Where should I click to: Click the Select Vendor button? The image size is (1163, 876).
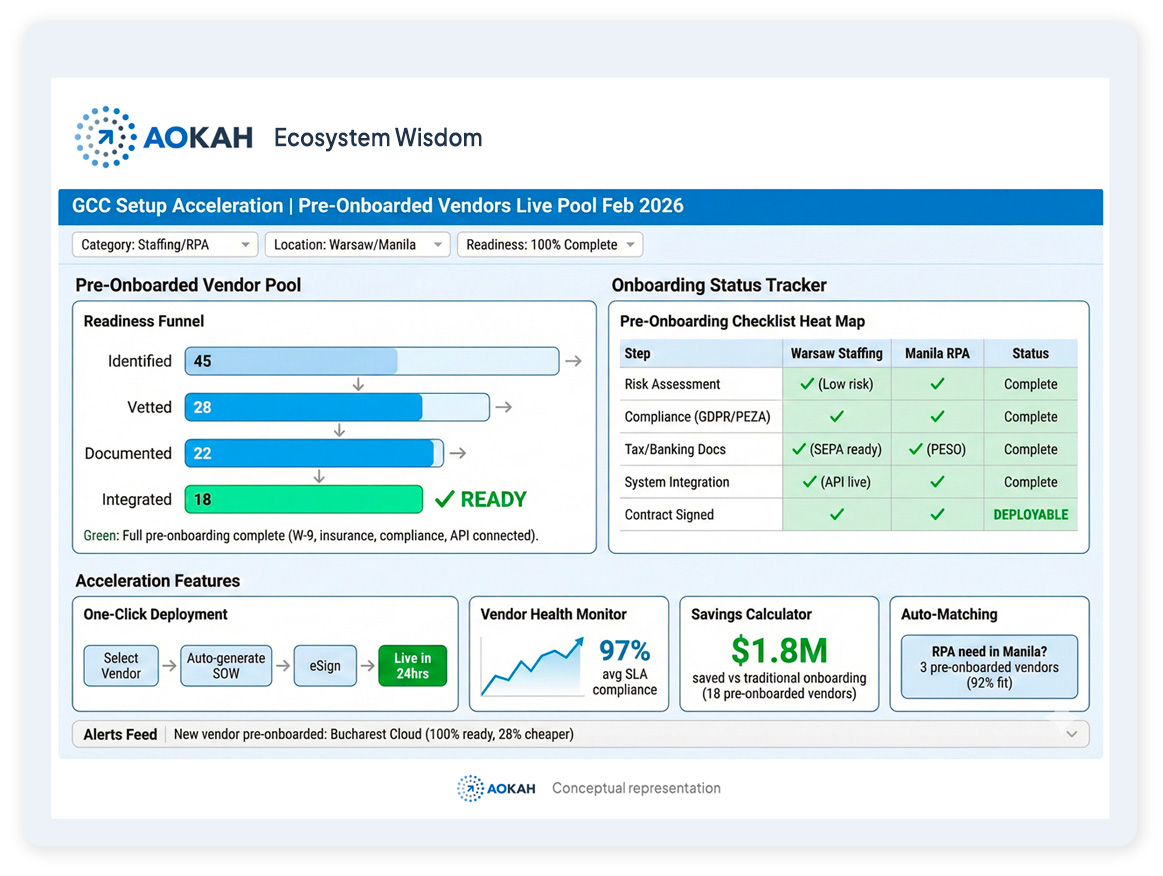click(121, 666)
